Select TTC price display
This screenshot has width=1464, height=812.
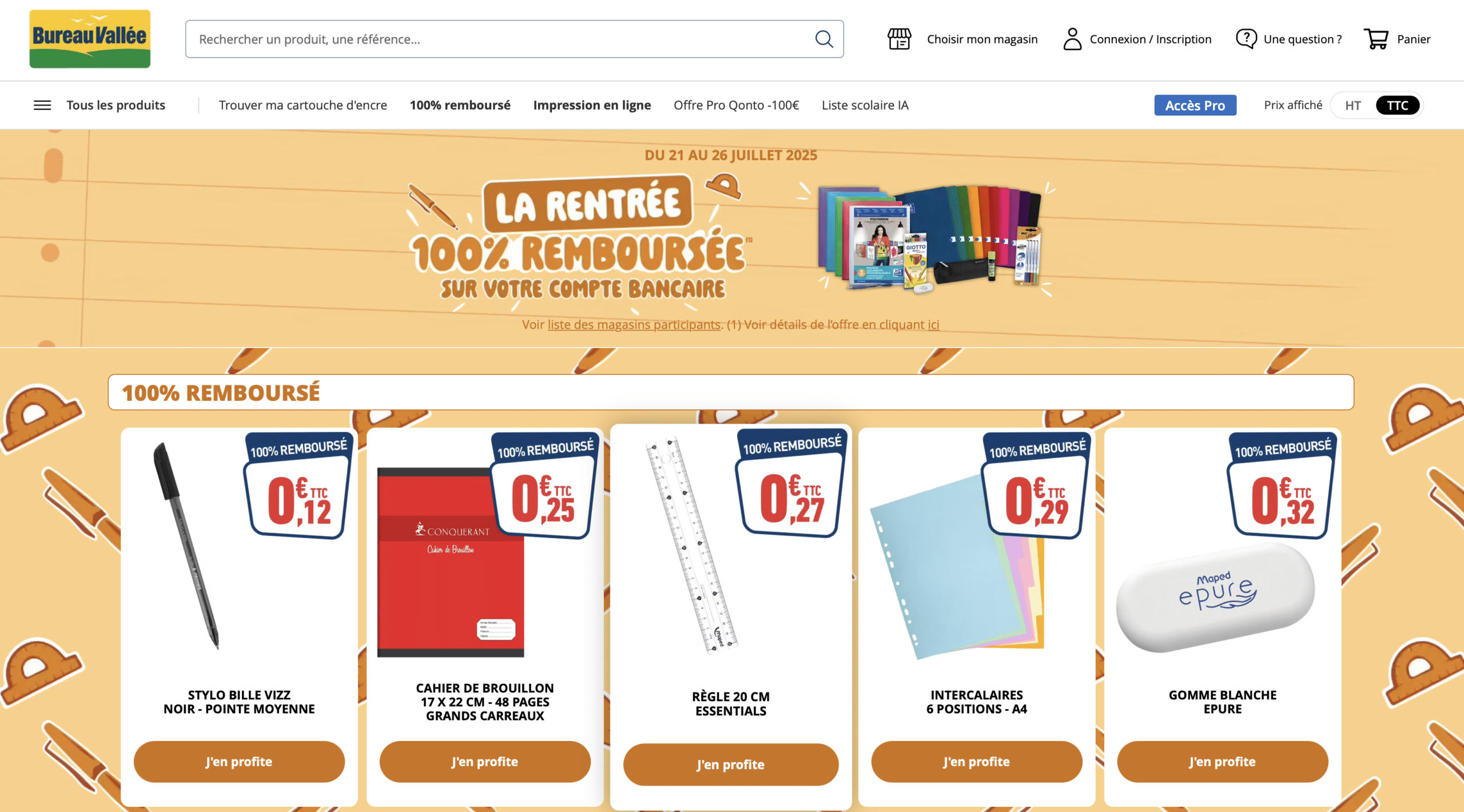tap(1397, 105)
